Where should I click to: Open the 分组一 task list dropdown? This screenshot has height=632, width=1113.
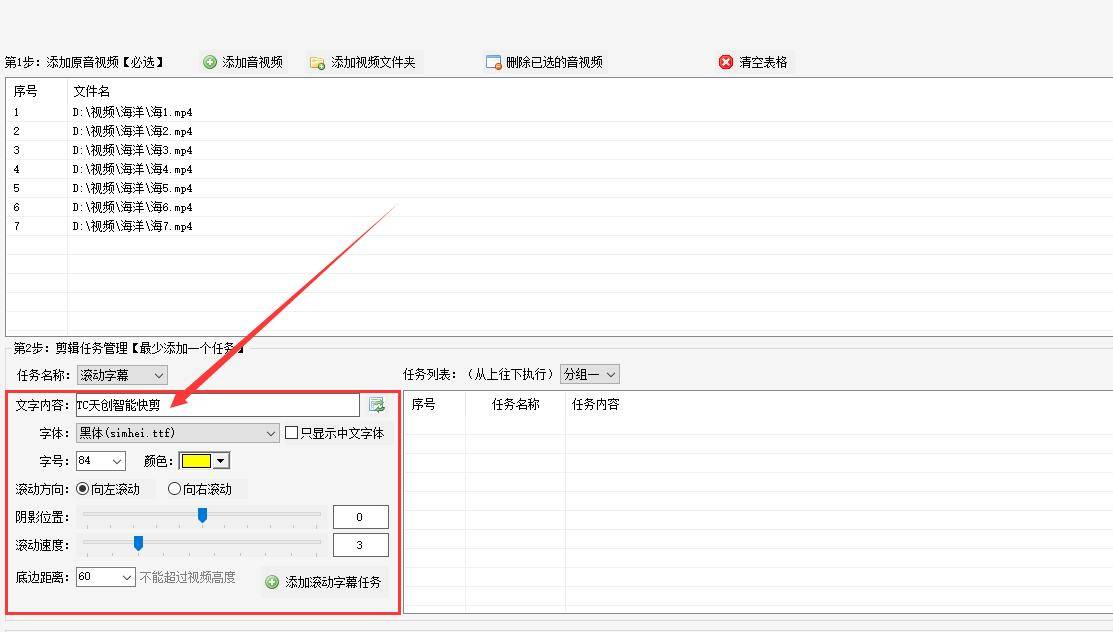[589, 374]
